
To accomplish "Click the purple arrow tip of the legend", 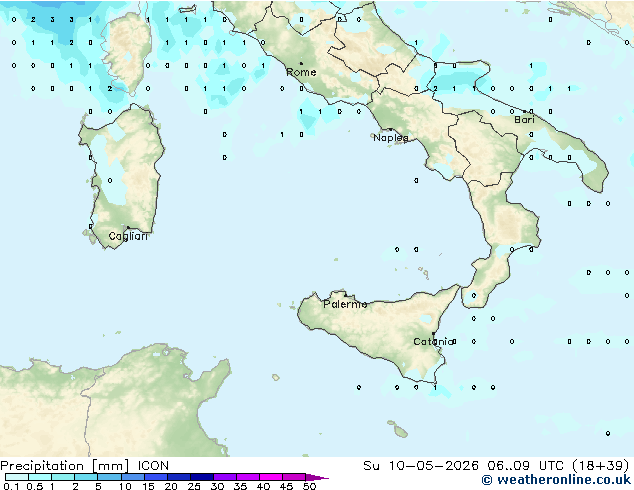I will click(317, 477).
